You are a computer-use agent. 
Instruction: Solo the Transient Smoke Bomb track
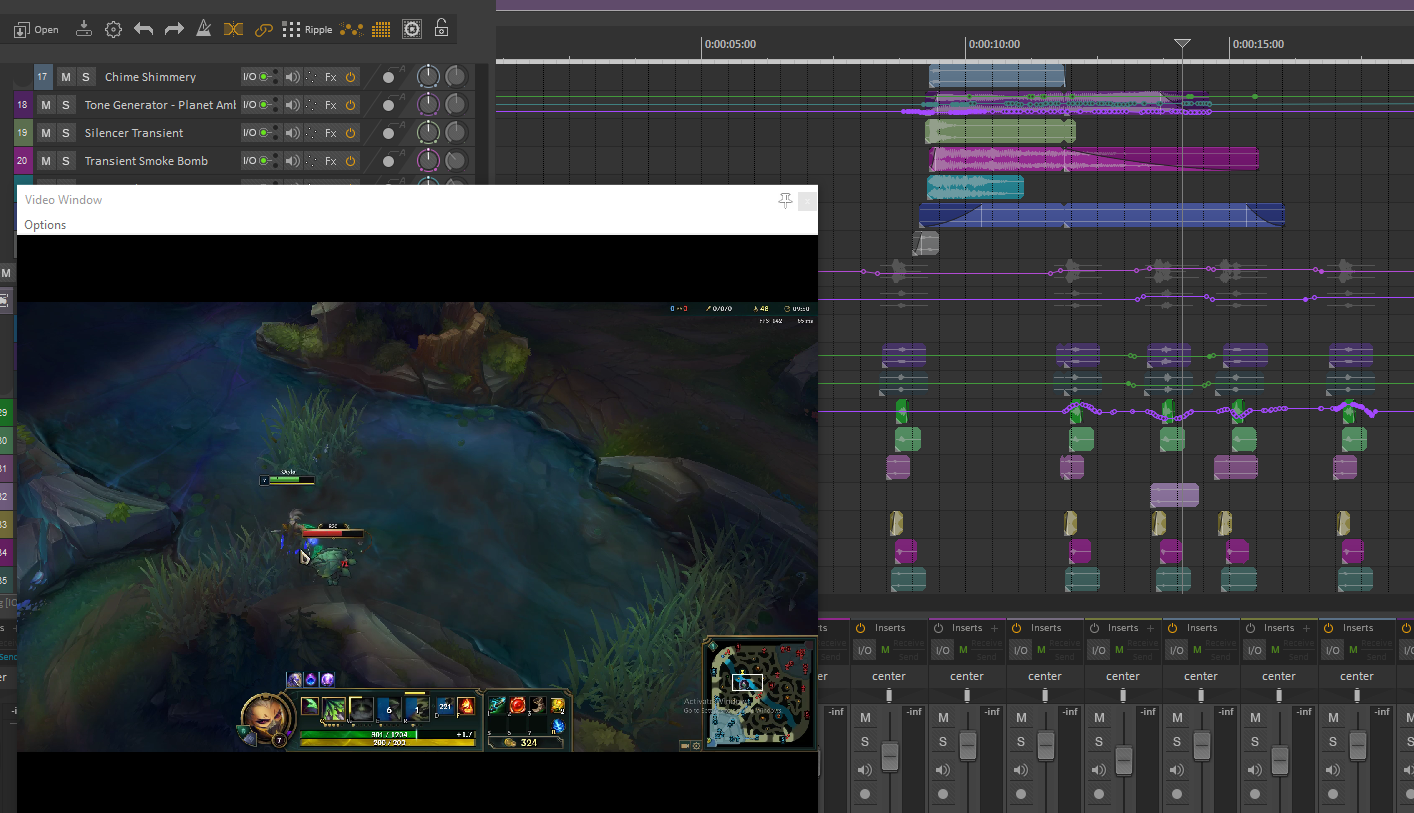point(66,161)
